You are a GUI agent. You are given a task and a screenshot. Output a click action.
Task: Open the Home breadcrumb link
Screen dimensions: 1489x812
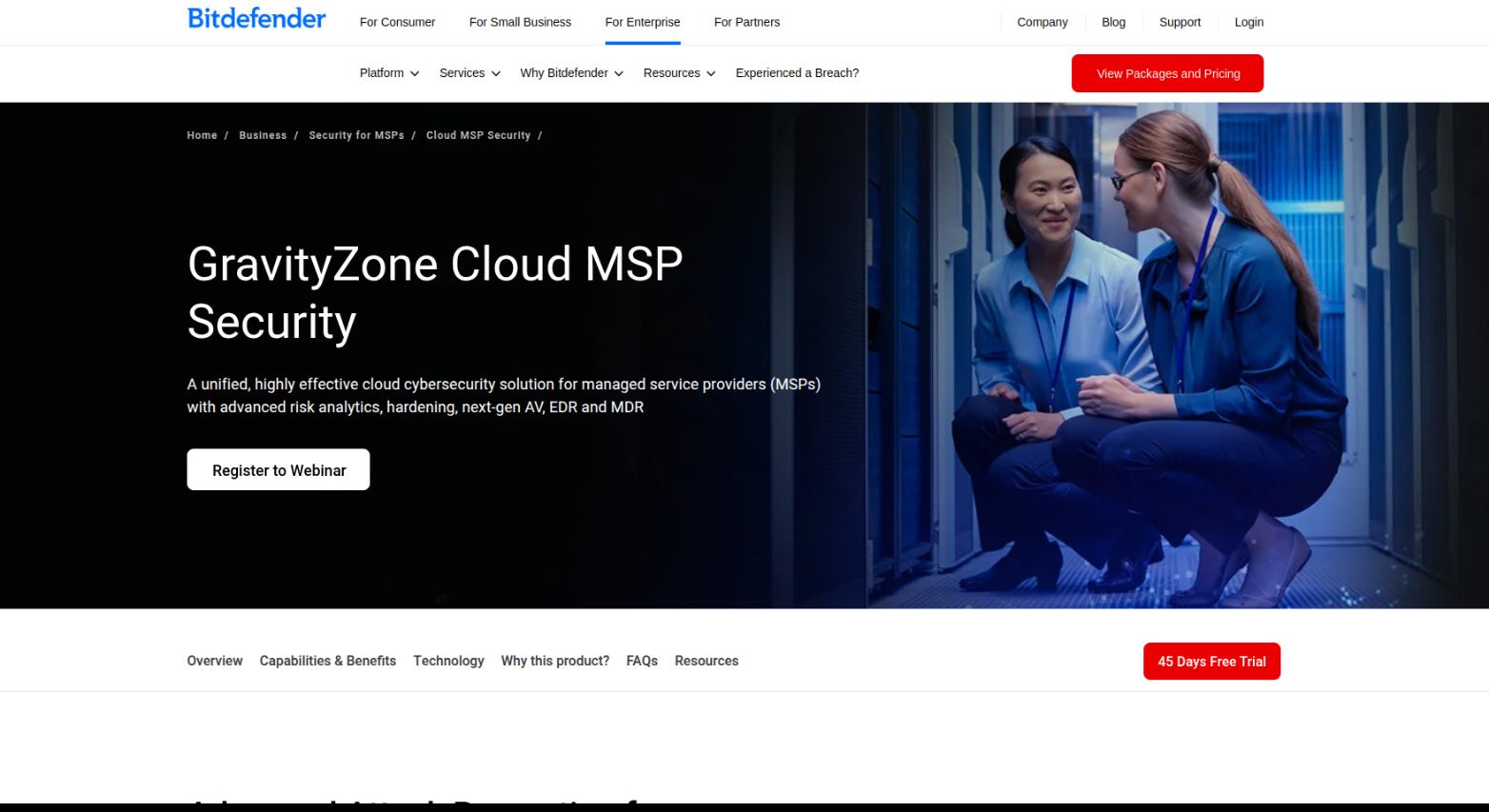[x=201, y=135]
